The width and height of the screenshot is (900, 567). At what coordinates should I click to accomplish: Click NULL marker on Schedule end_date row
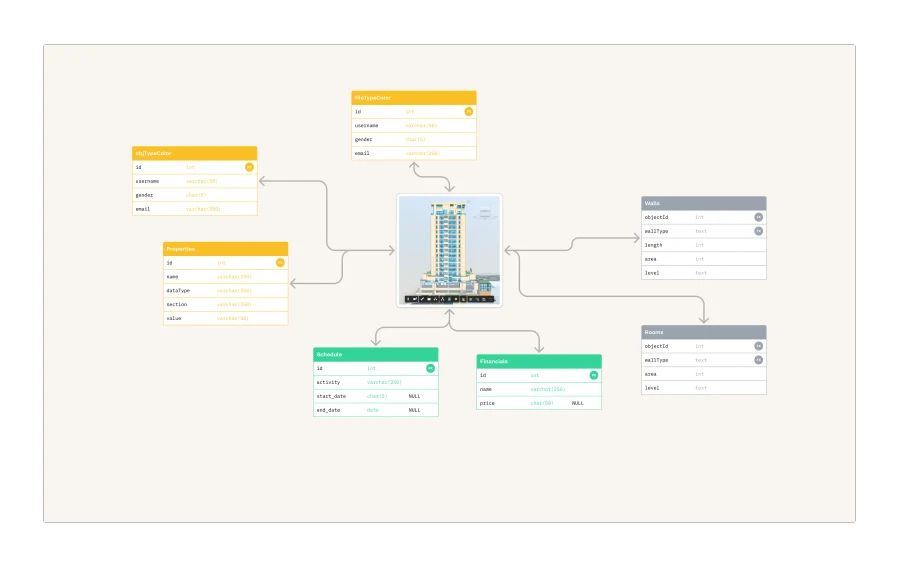click(x=414, y=410)
